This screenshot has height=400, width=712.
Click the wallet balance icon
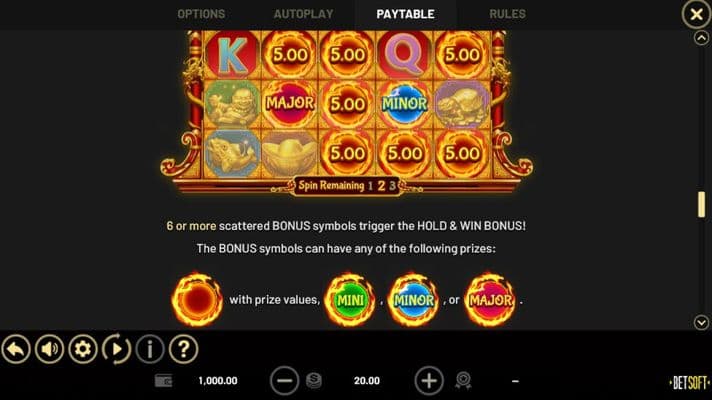coord(163,380)
